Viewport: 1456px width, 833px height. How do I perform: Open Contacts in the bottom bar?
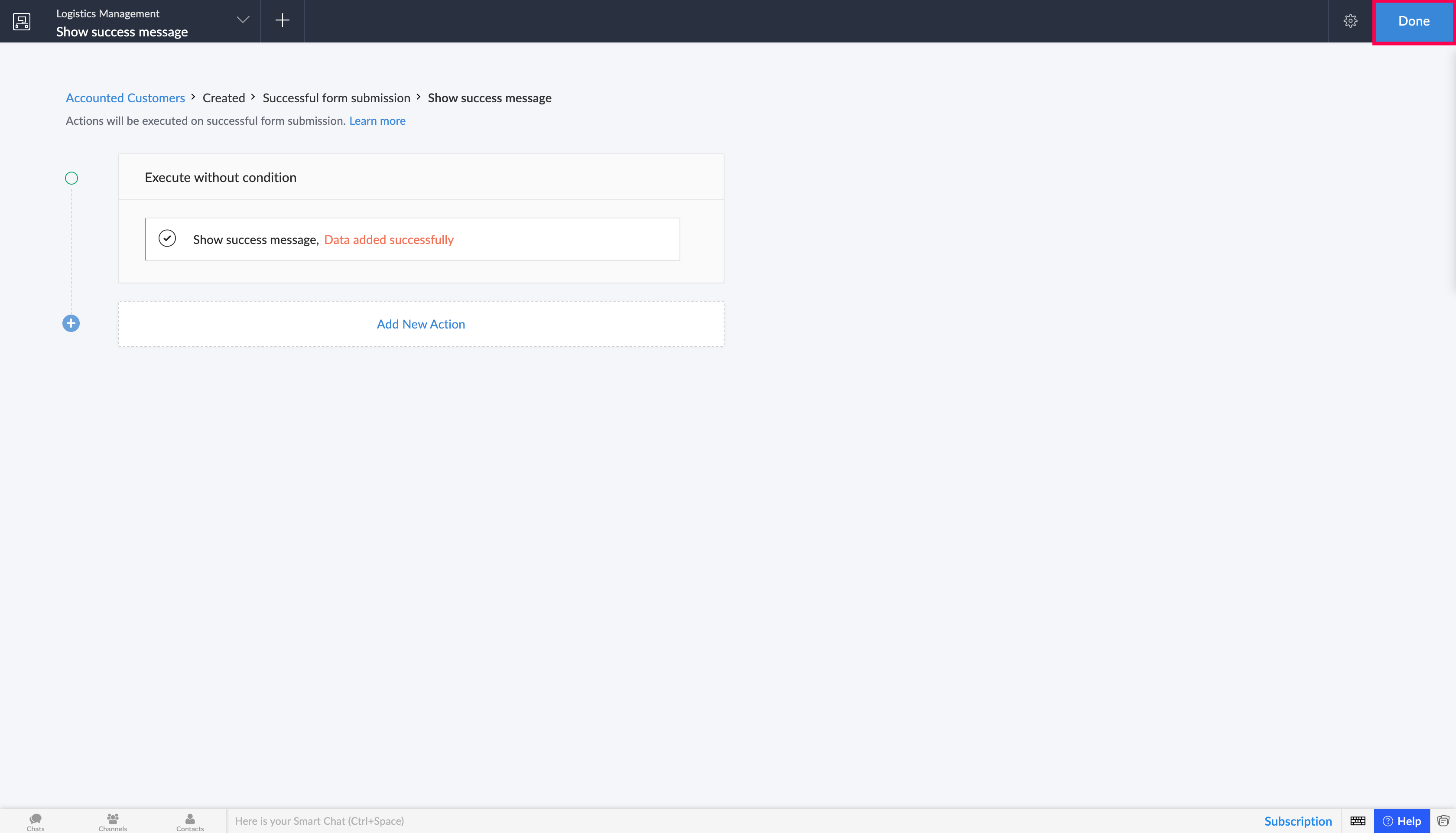[190, 822]
